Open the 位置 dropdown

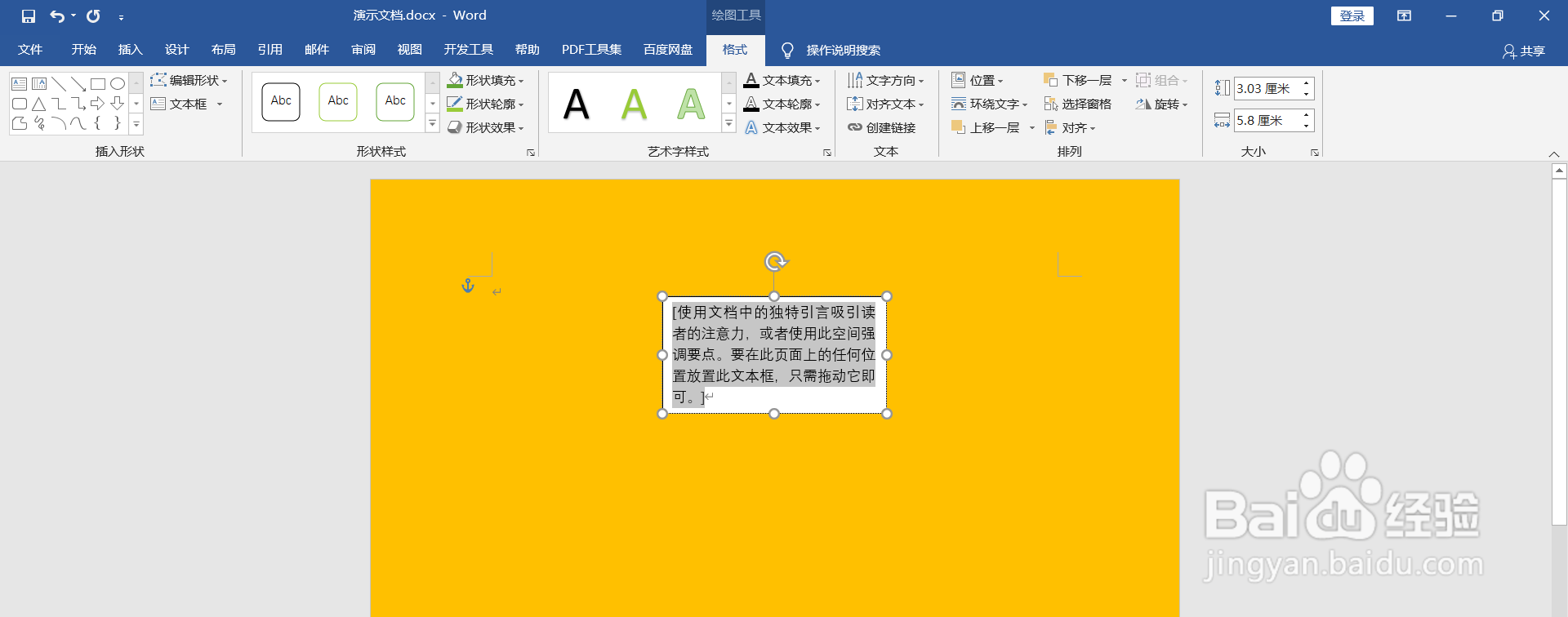coord(978,80)
